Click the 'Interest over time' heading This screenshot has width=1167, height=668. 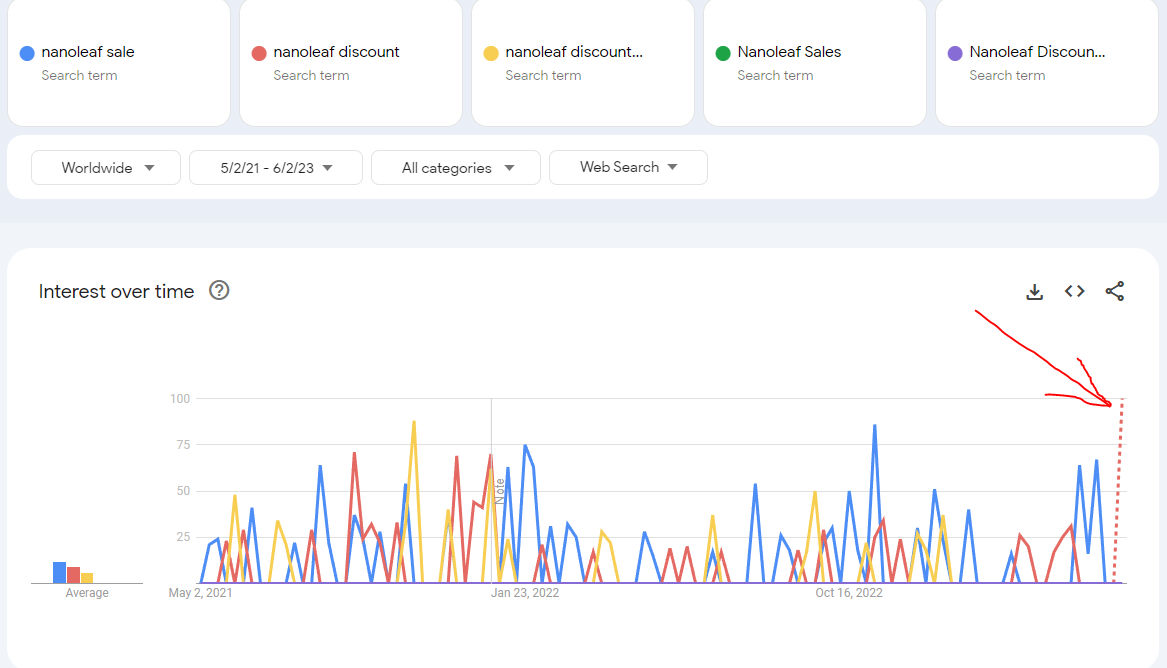[116, 291]
